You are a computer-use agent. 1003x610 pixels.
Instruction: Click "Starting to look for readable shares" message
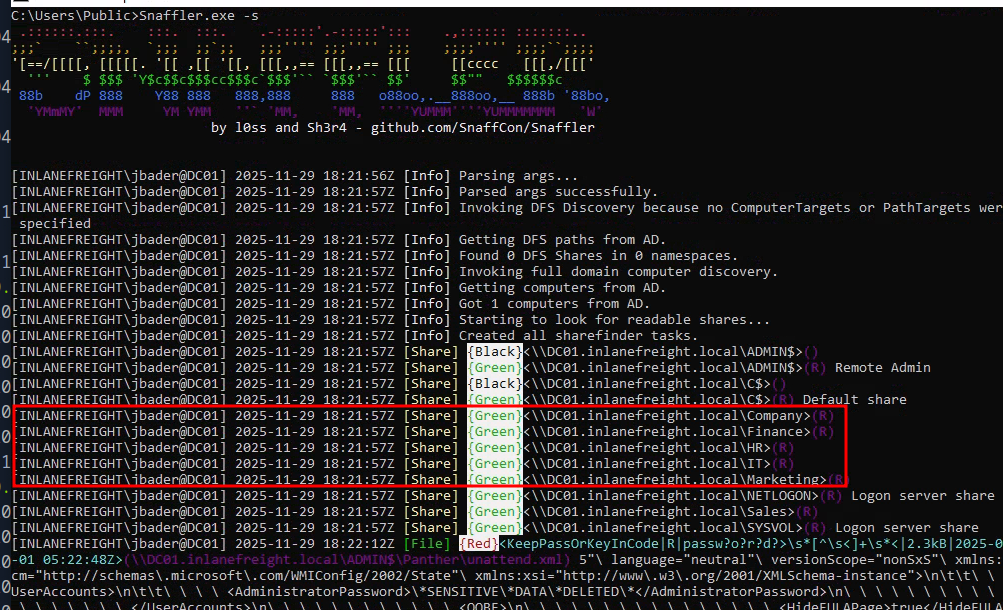614,320
